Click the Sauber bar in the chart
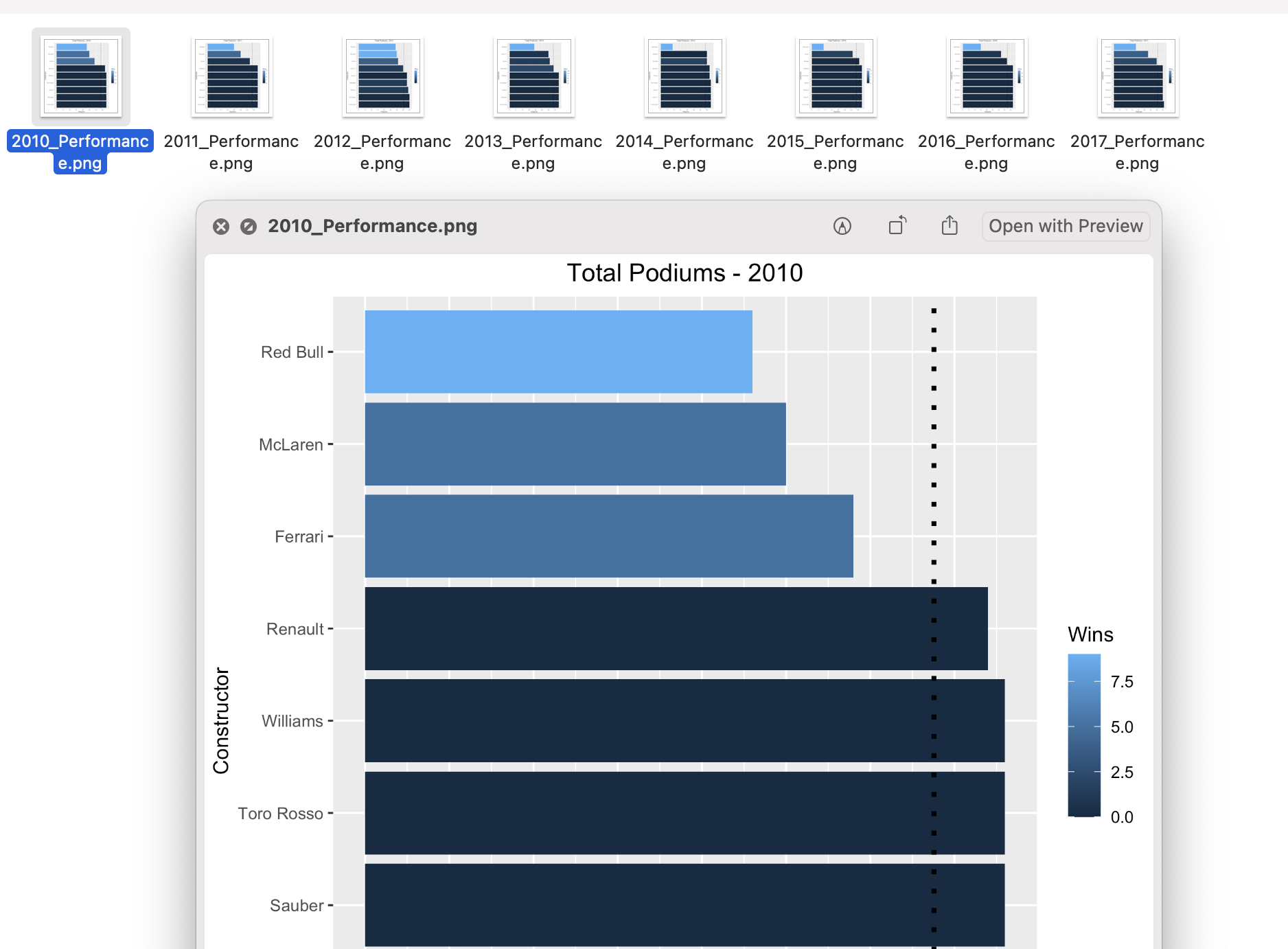Screen dimensions: 1288x949 coord(685,905)
